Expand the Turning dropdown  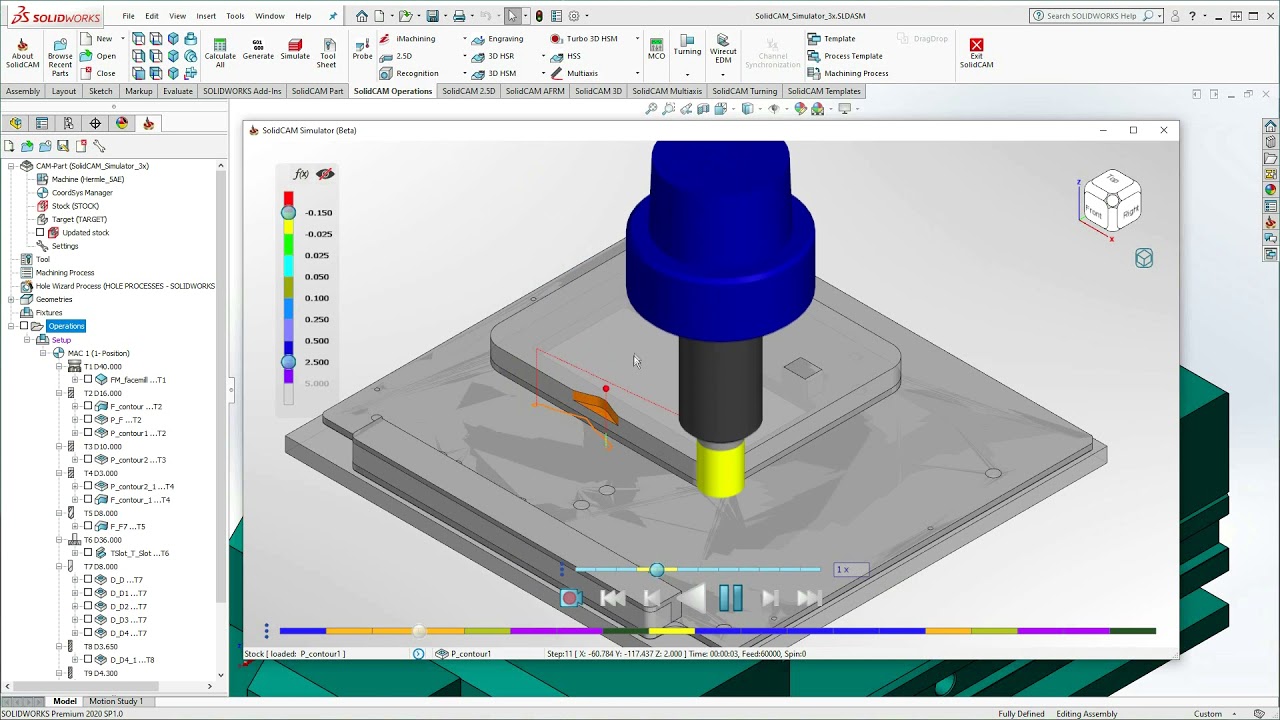(687, 75)
